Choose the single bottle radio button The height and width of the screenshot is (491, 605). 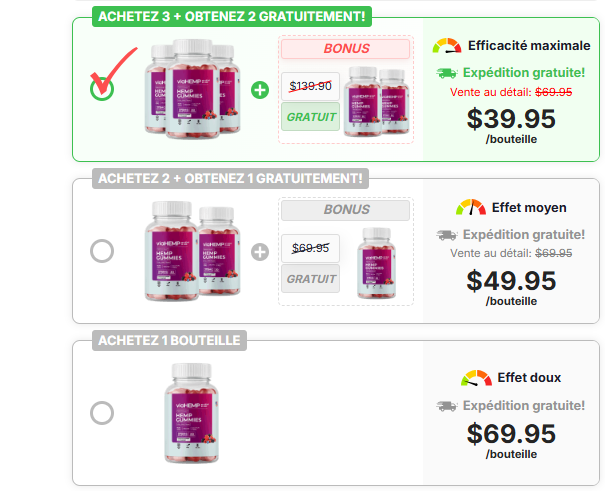tap(102, 413)
